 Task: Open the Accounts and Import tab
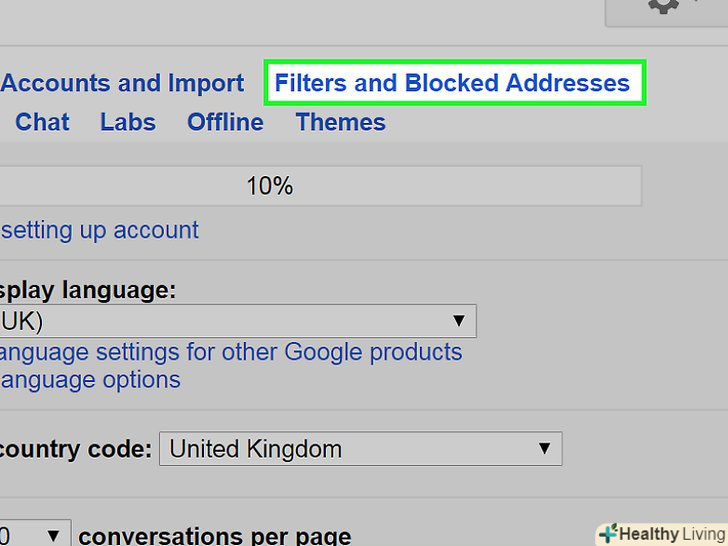pyautogui.click(x=122, y=83)
